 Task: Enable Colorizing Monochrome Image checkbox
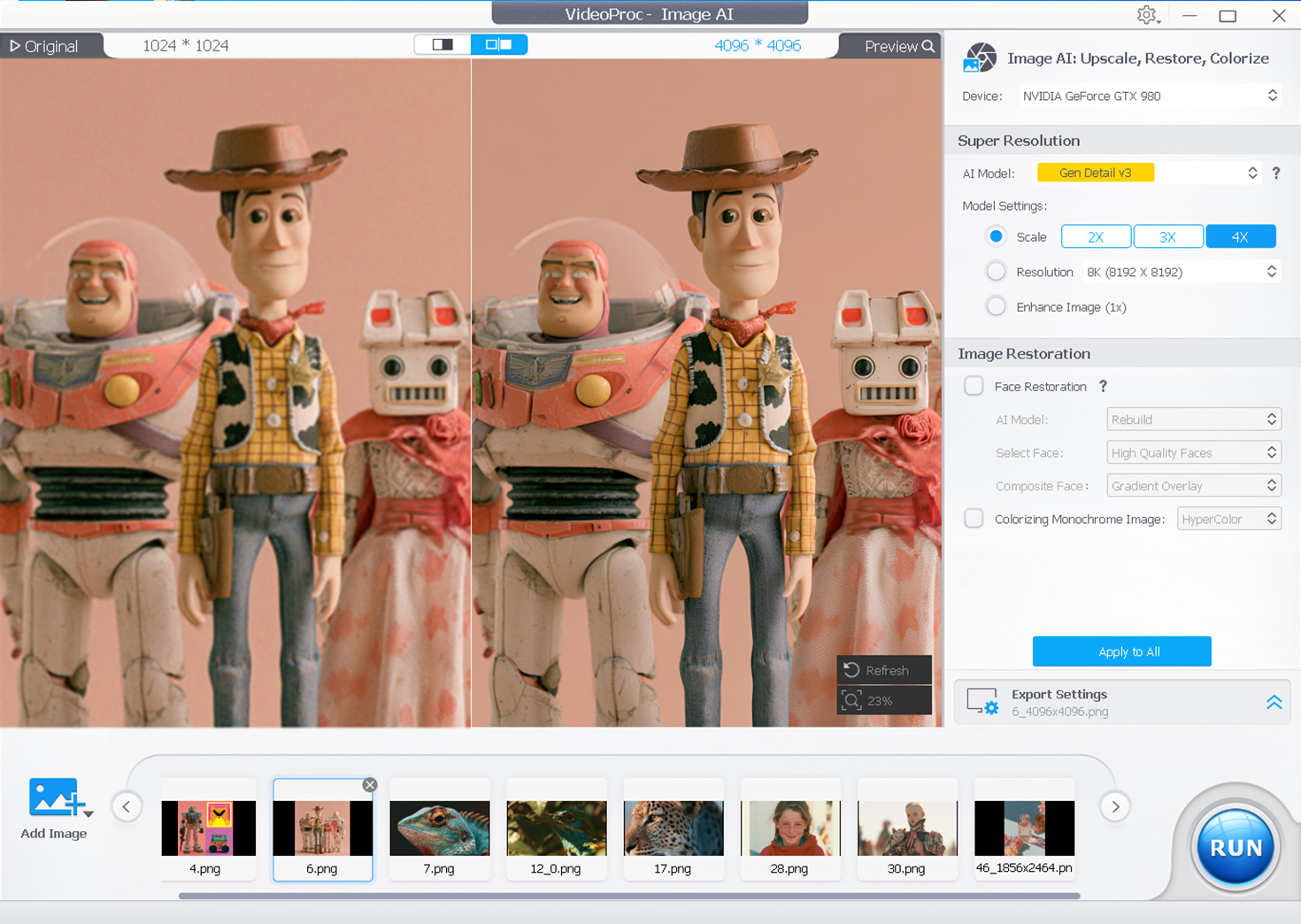(974, 519)
